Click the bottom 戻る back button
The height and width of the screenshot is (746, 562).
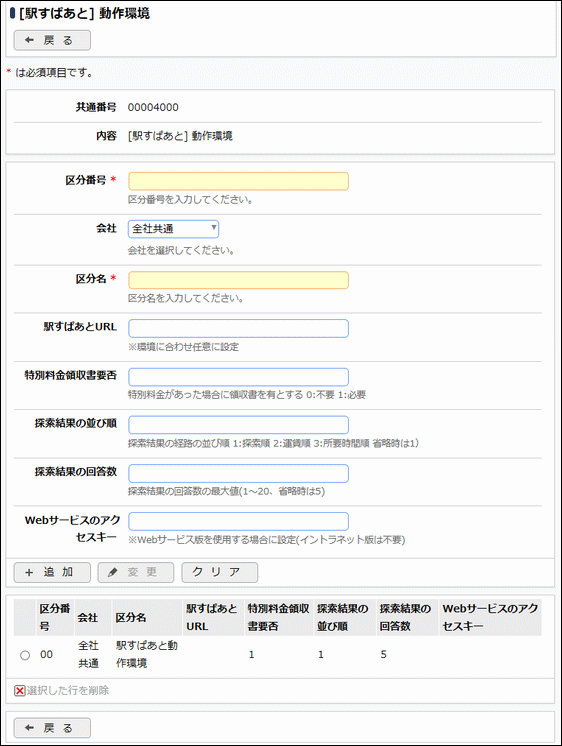coord(52,727)
